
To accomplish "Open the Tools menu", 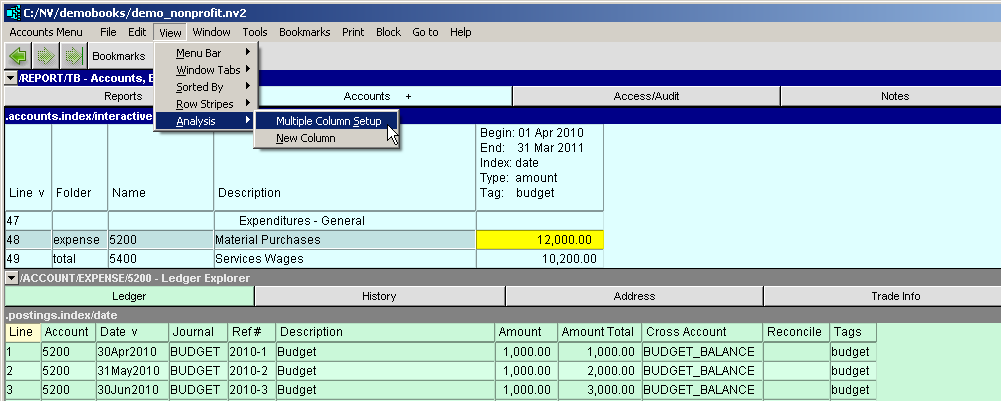I will tap(255, 32).
